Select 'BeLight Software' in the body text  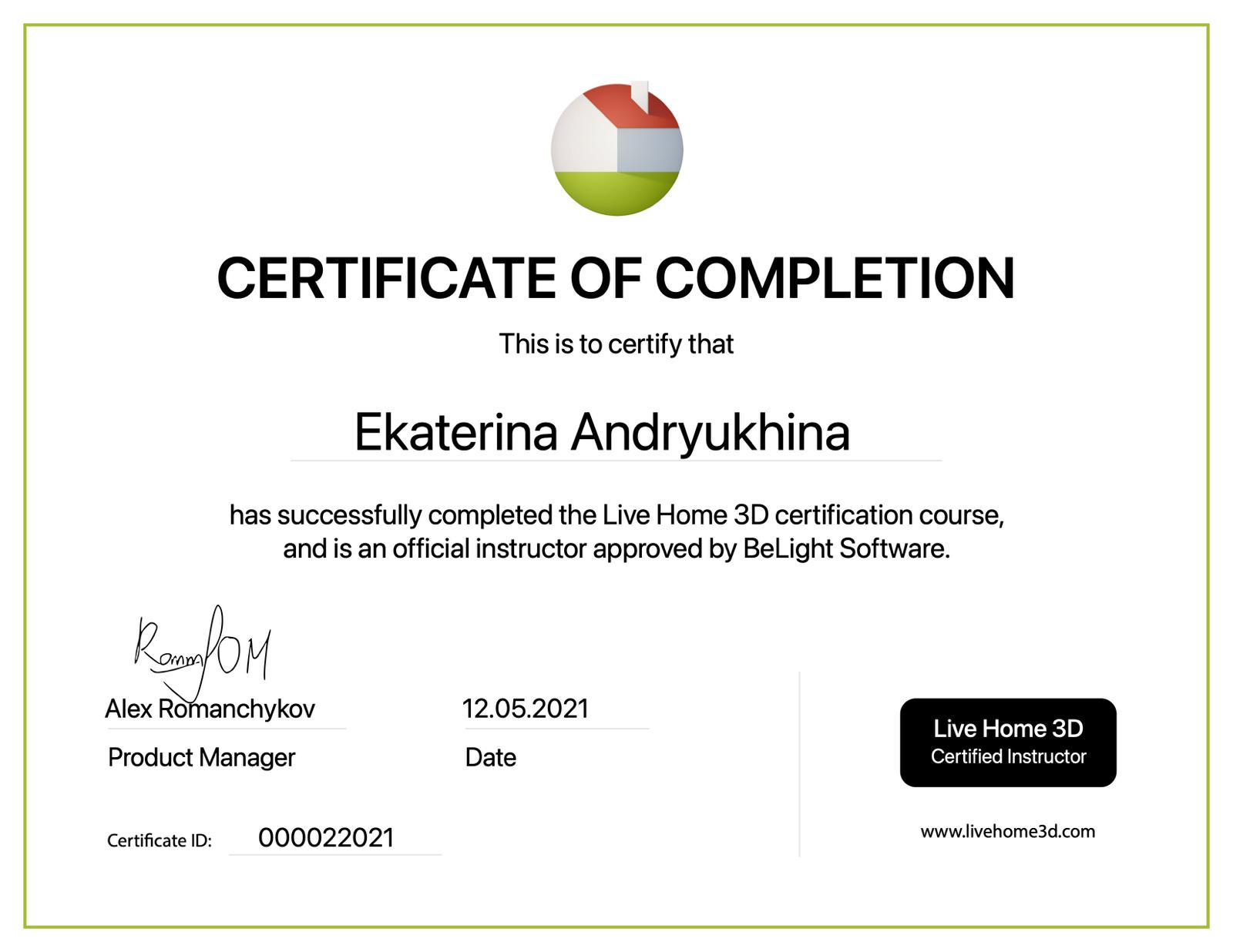pyautogui.click(x=845, y=548)
